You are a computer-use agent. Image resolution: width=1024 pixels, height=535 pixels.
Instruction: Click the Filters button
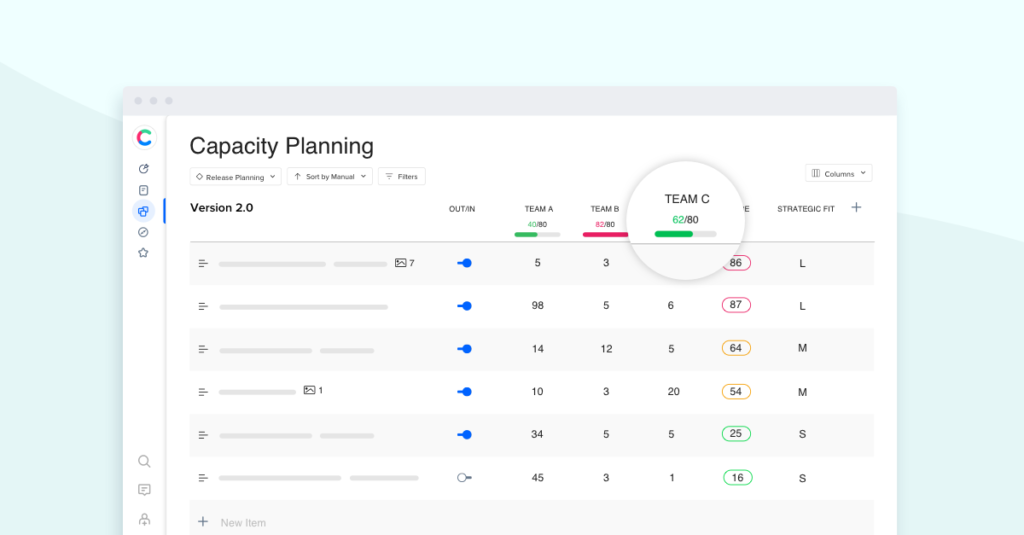pos(401,177)
